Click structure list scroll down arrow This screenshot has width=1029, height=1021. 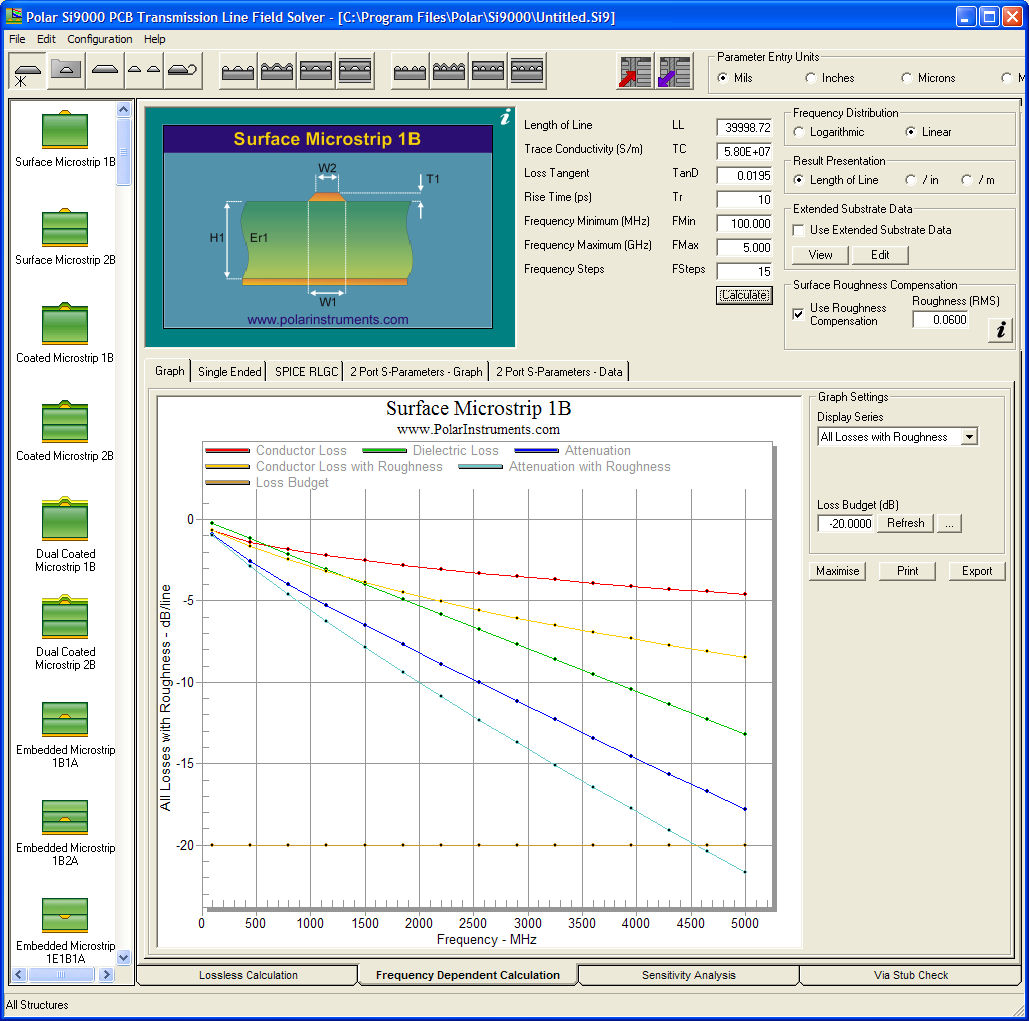[x=123, y=958]
